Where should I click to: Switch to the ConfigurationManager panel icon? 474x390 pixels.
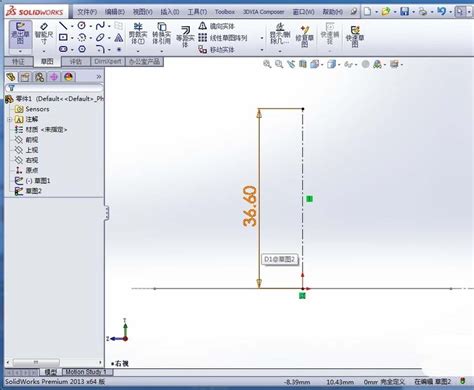pyautogui.click(x=39, y=77)
